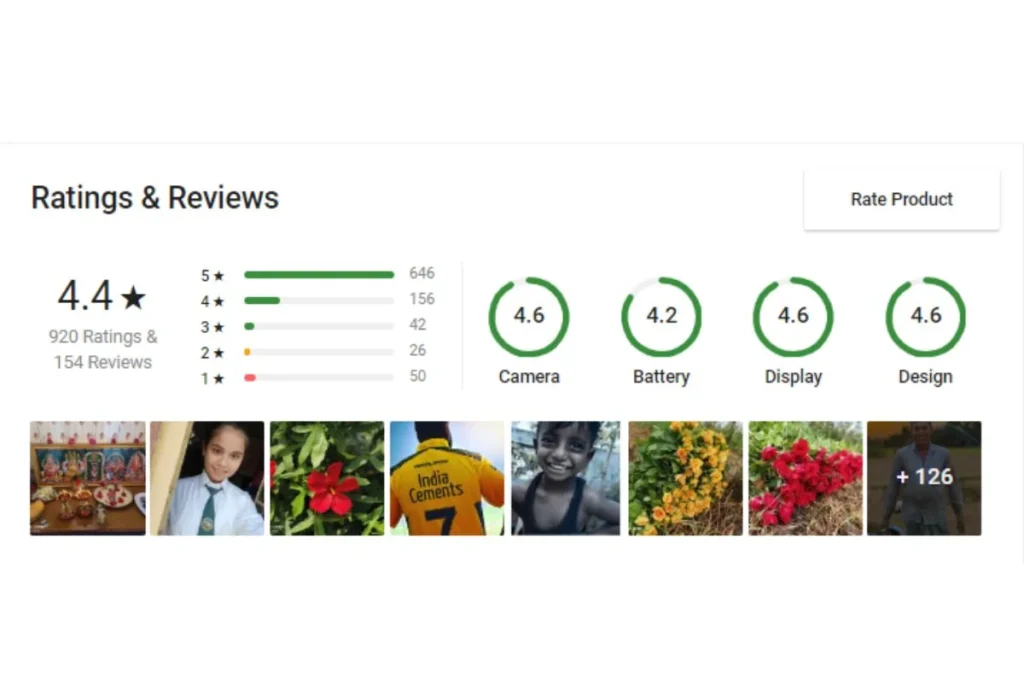
Task: Click the Rate Product button
Action: click(x=901, y=199)
